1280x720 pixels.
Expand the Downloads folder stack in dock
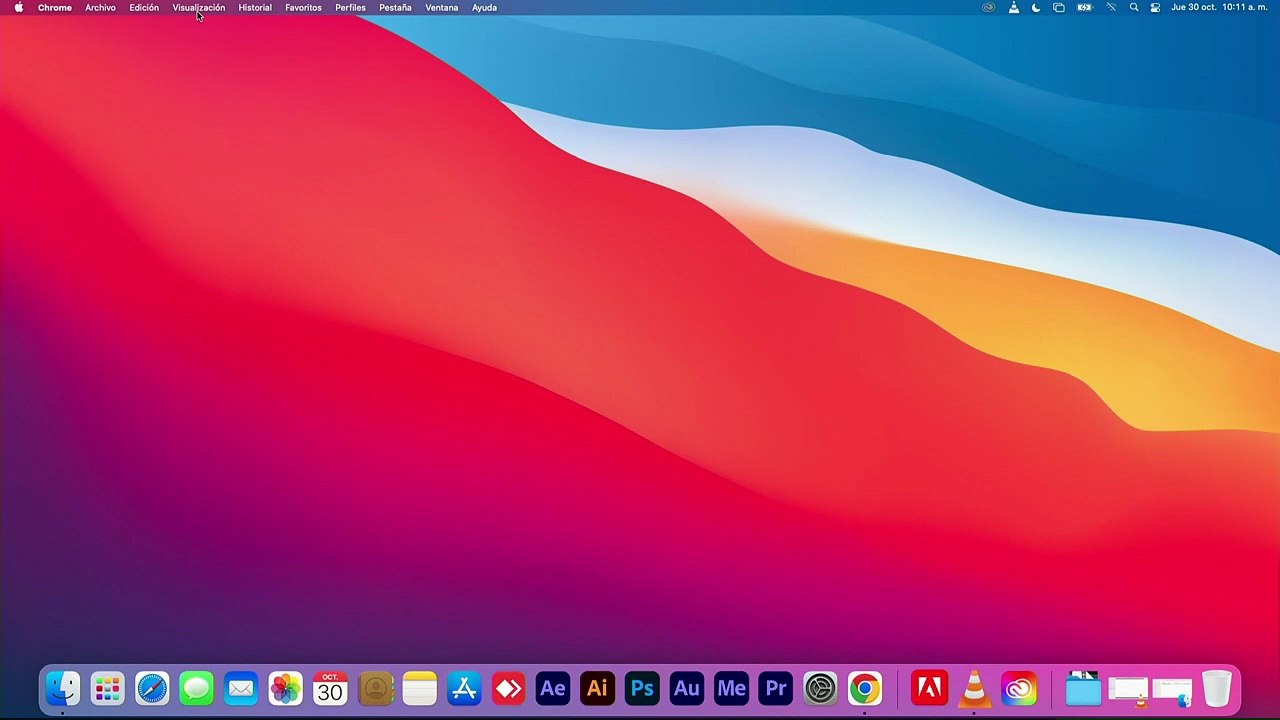1082,688
